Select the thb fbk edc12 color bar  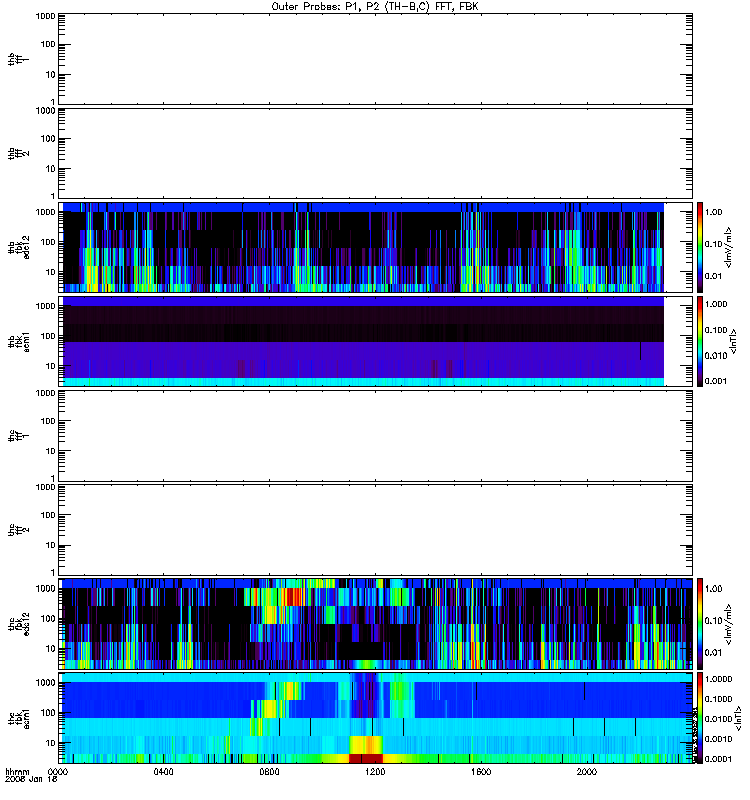pyautogui.click(x=700, y=247)
